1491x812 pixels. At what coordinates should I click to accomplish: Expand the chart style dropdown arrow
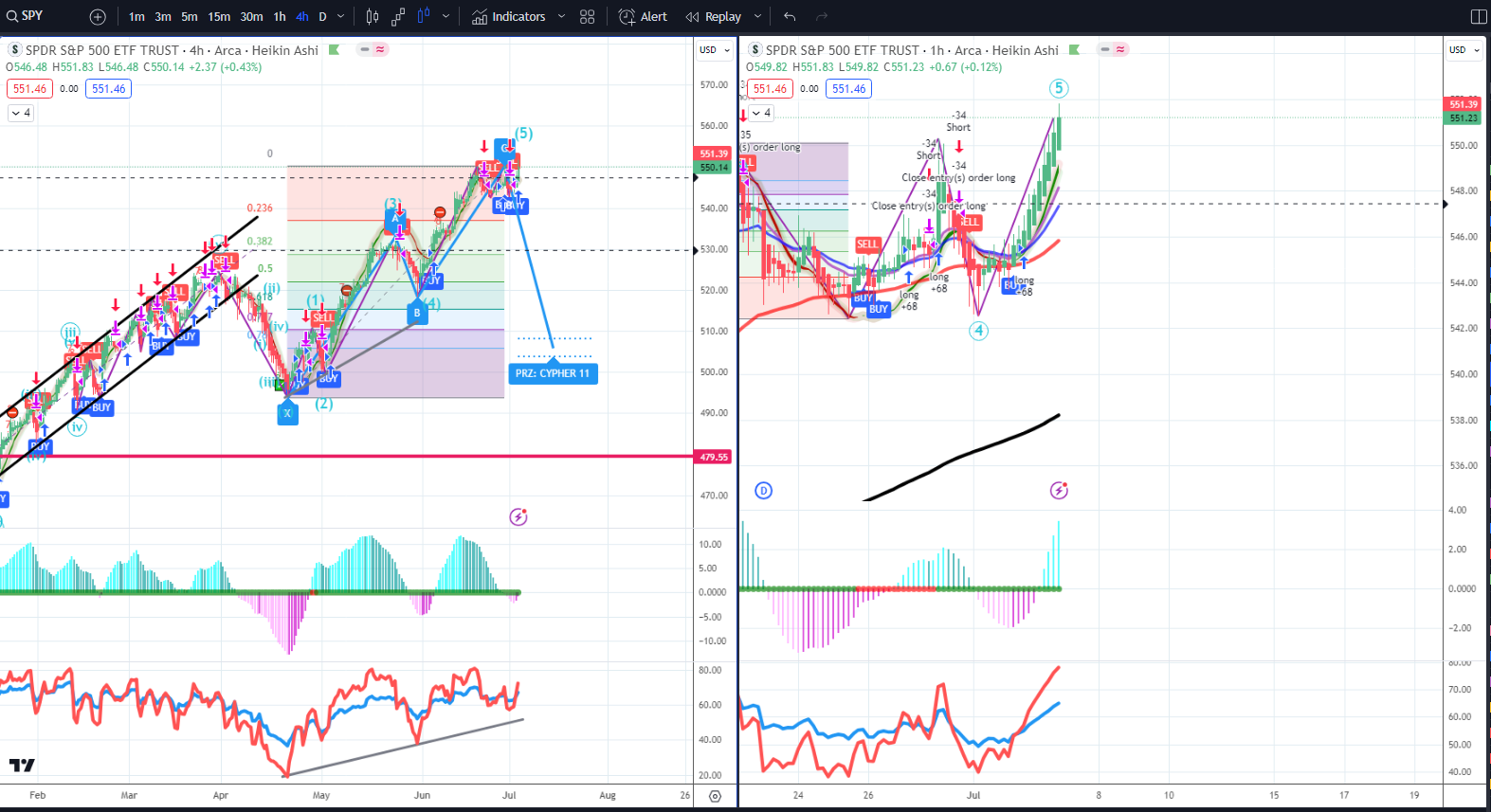445,17
